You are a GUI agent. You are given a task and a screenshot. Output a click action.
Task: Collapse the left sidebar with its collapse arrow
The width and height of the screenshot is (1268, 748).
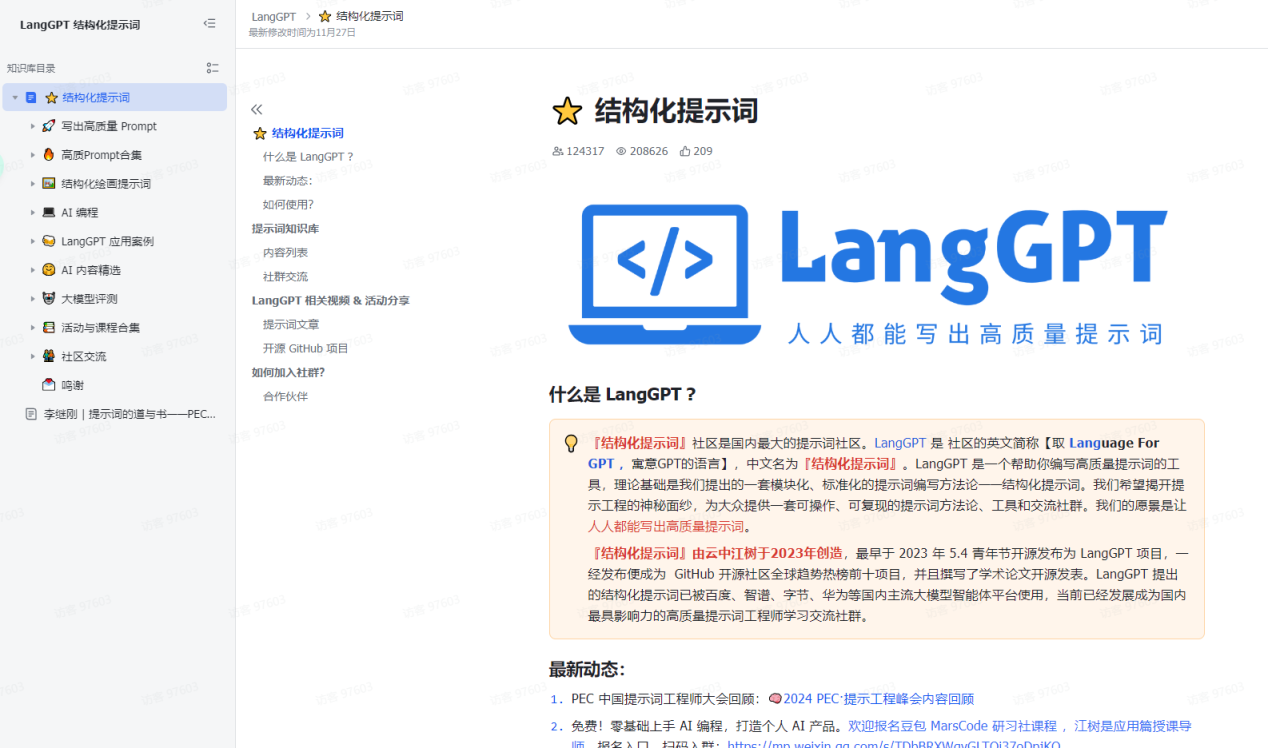pyautogui.click(x=210, y=23)
